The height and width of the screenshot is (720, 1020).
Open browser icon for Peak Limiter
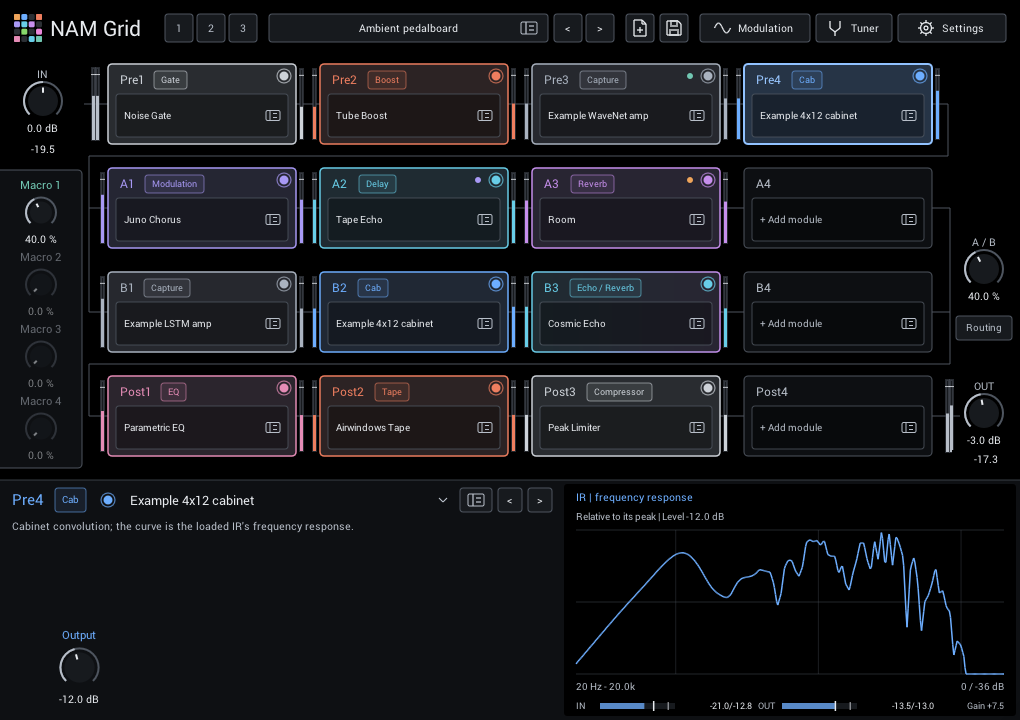[697, 428]
